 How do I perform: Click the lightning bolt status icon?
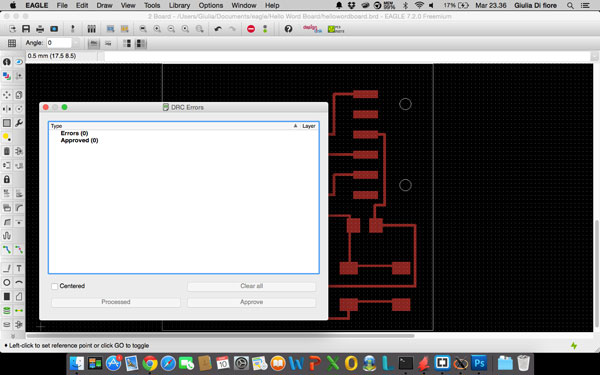coord(574,346)
